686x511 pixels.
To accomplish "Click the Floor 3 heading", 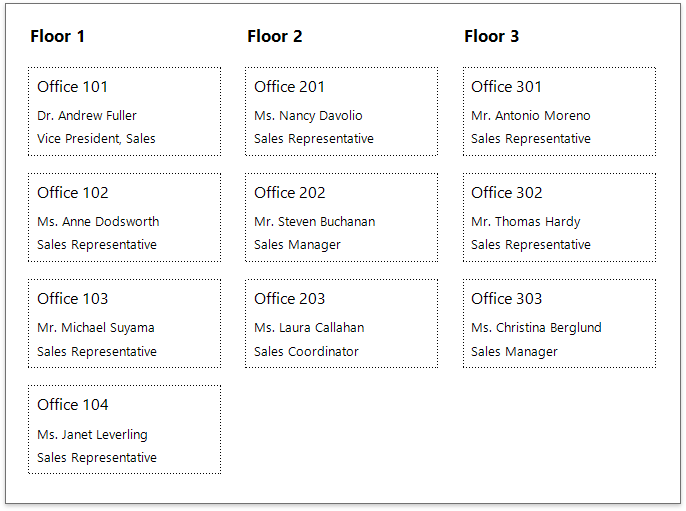I will (492, 37).
